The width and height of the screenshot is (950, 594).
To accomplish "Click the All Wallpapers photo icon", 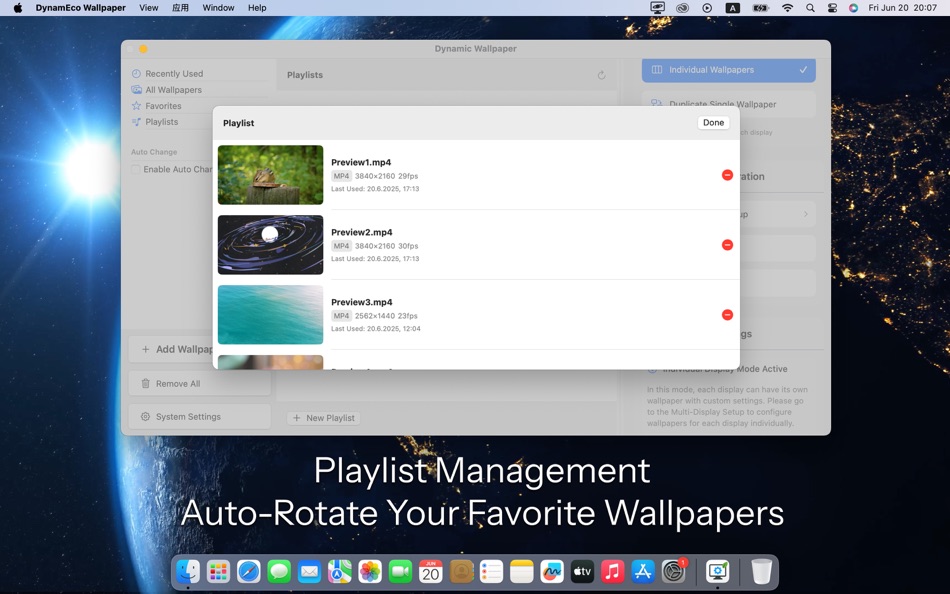I will click(136, 90).
